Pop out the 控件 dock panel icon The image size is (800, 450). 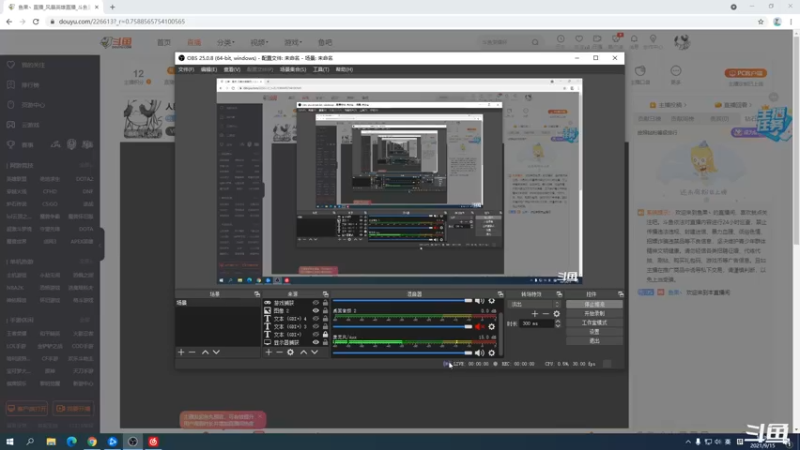click(x=620, y=294)
